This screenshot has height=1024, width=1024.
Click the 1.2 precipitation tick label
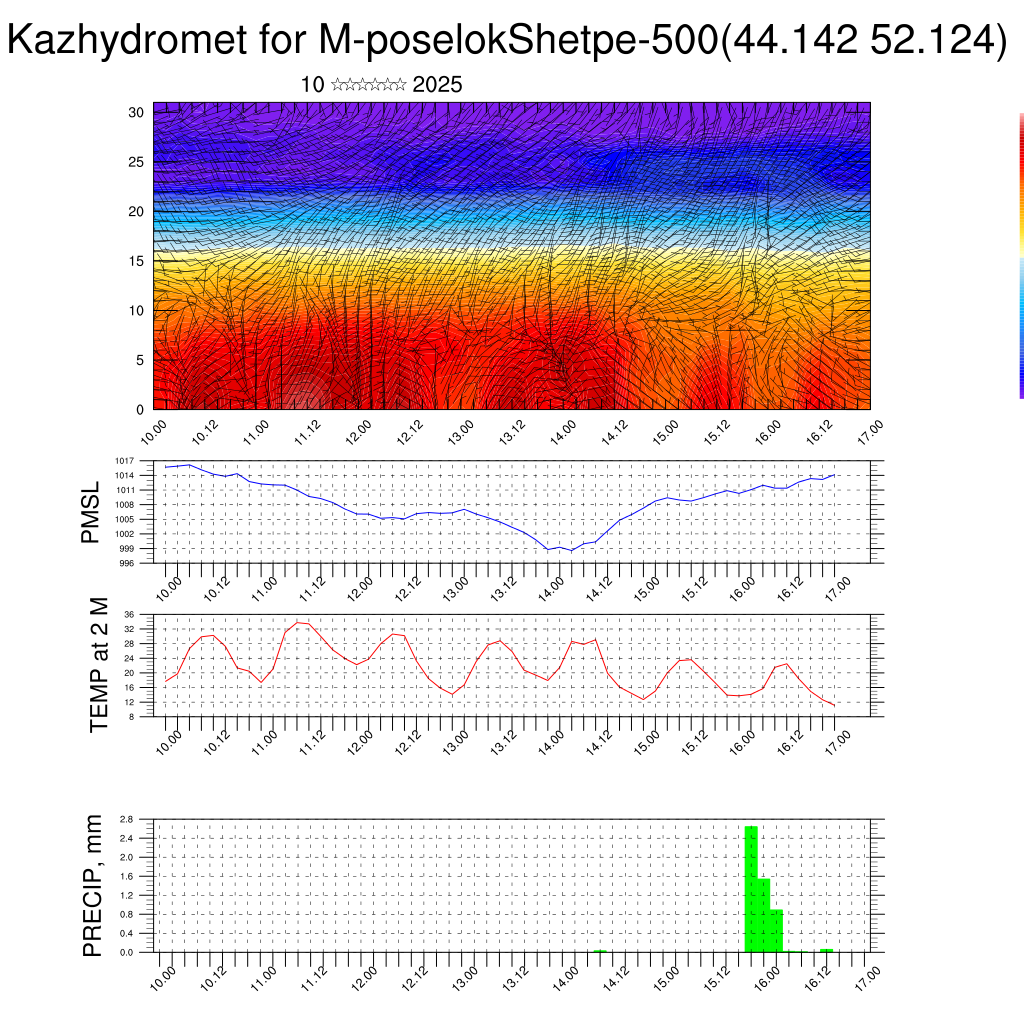tap(127, 895)
